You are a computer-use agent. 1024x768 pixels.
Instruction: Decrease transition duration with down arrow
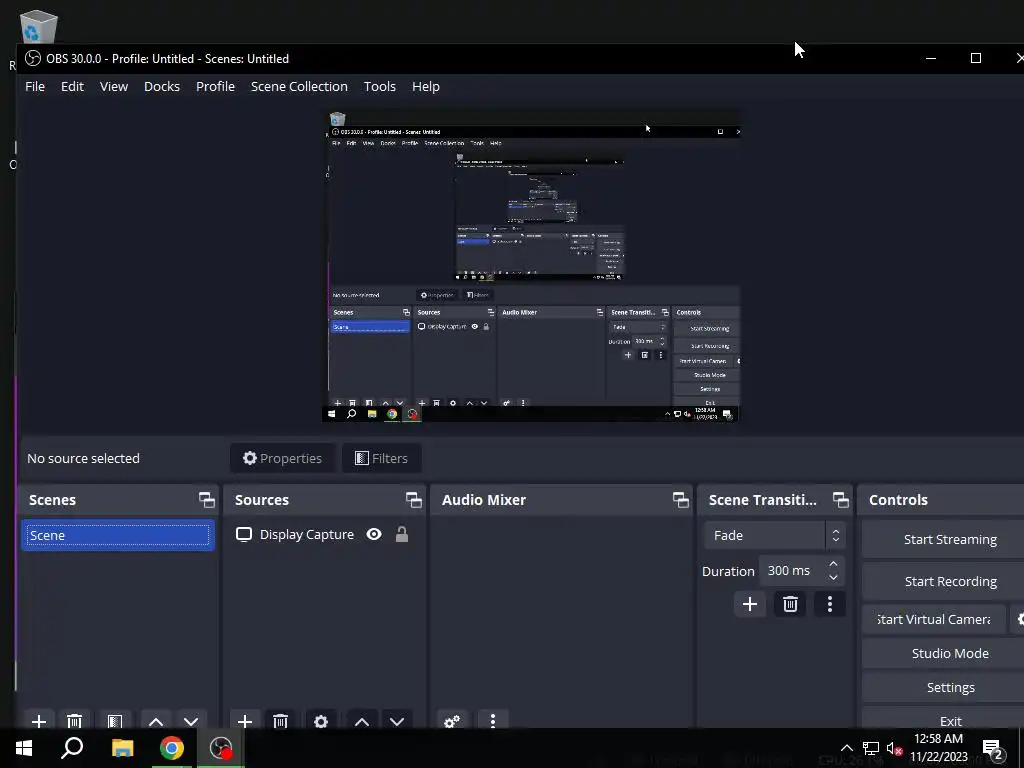point(833,577)
